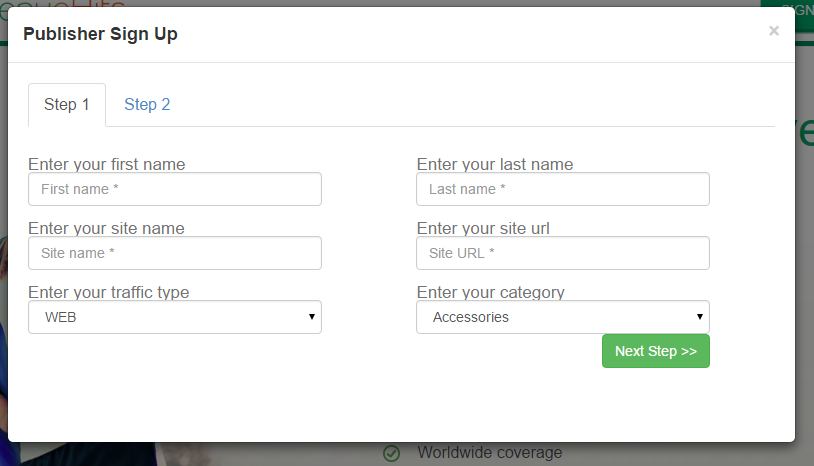Click into the Site URL field
The height and width of the screenshot is (466, 814).
[563, 253]
